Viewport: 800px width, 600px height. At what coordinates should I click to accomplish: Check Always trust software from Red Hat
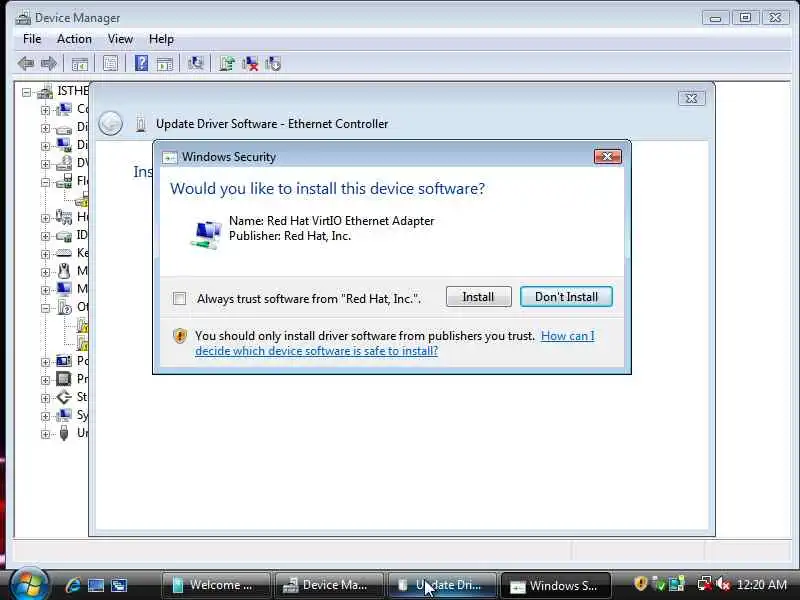tap(180, 298)
